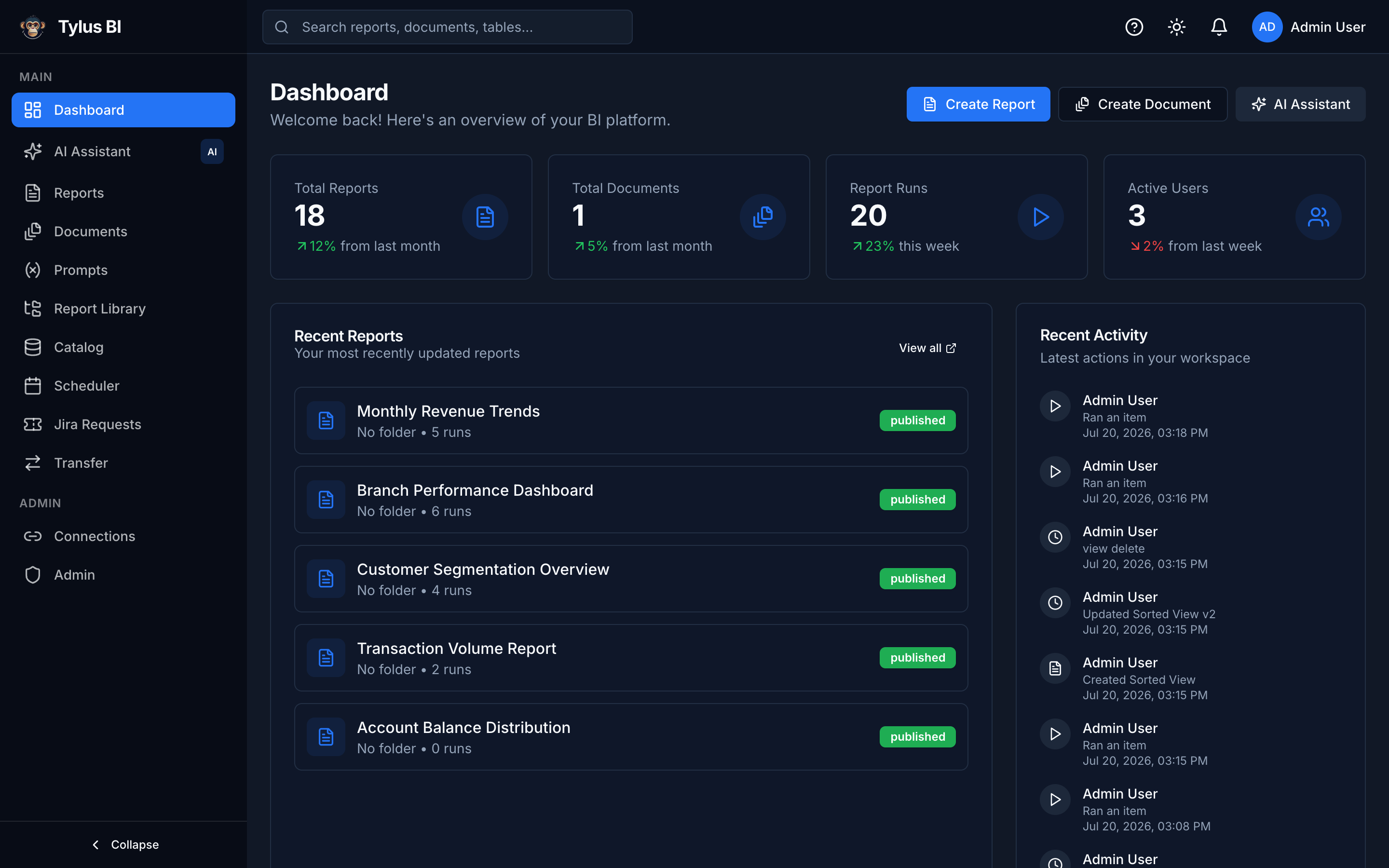Click the AI badge beside AI Assistant
The image size is (1389, 868).
[x=212, y=151]
